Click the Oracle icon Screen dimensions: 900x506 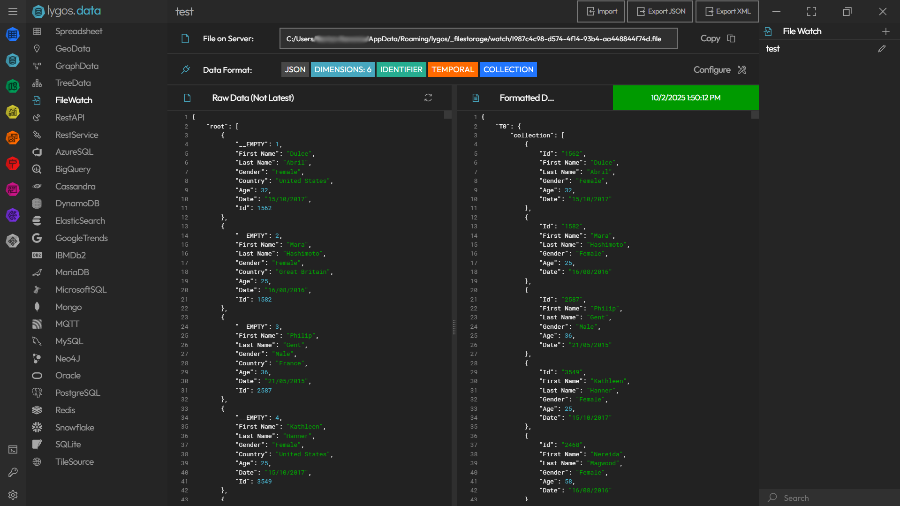point(37,375)
